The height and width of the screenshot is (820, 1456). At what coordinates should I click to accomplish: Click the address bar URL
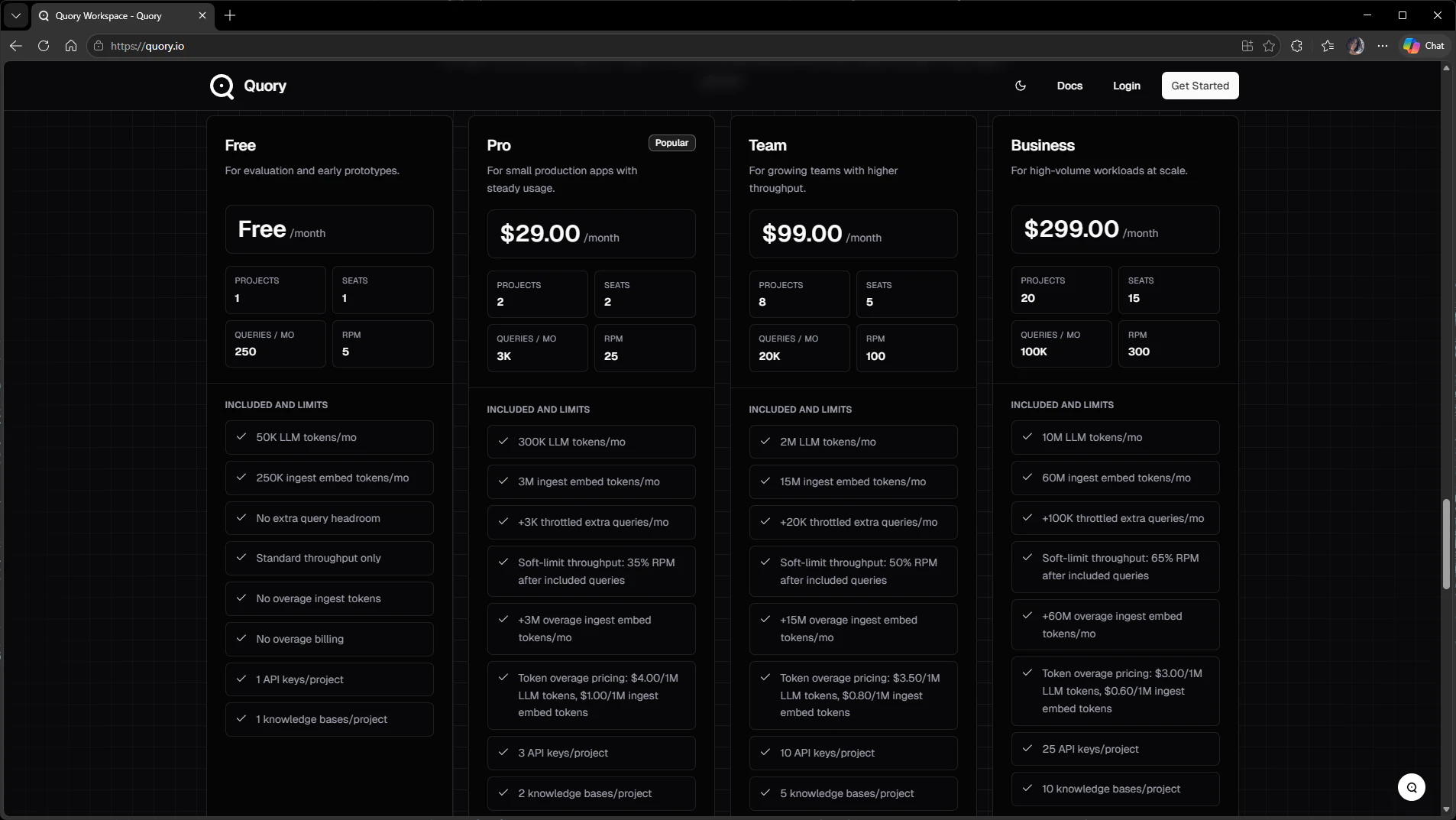[x=147, y=46]
